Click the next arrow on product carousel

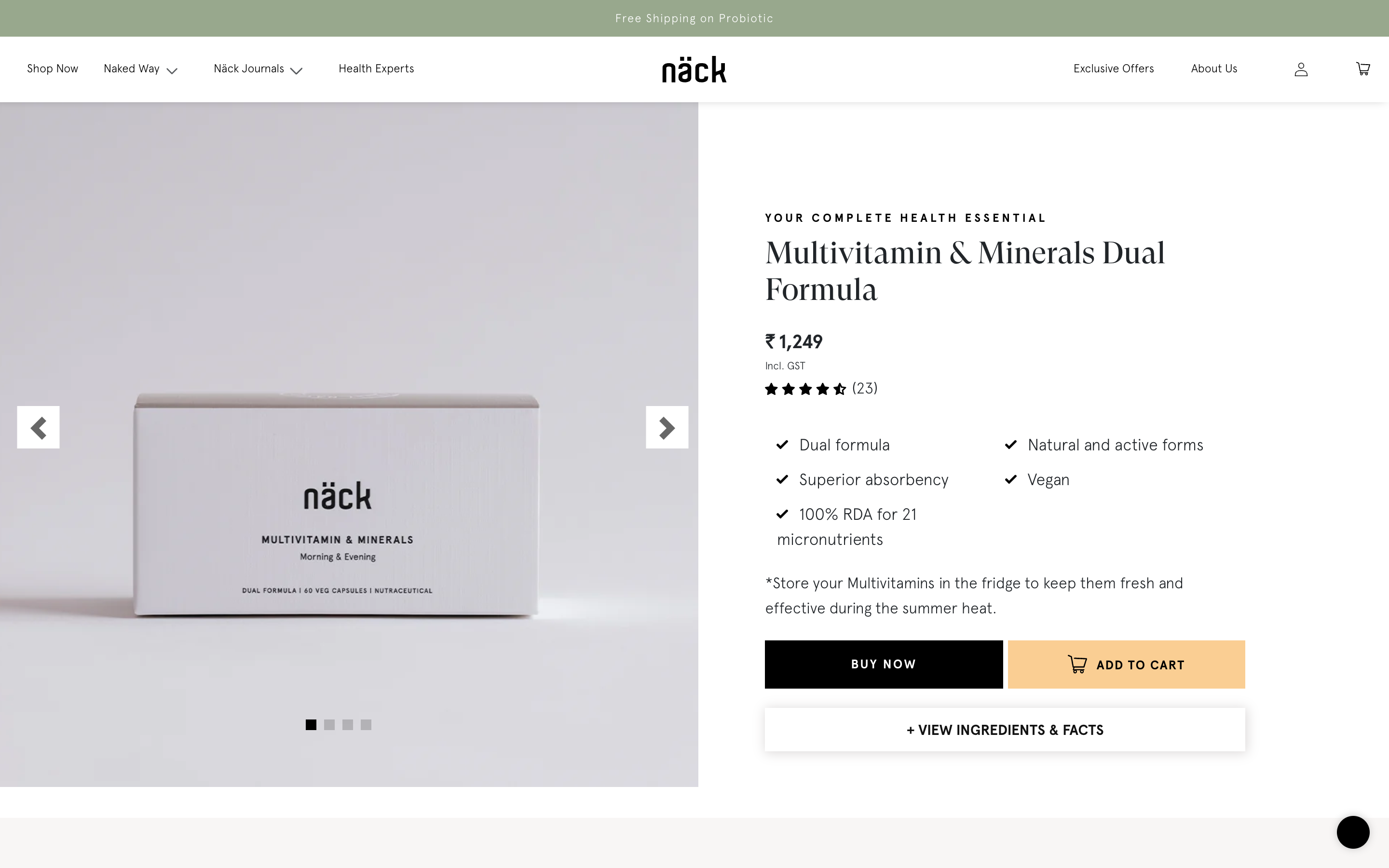tap(667, 427)
